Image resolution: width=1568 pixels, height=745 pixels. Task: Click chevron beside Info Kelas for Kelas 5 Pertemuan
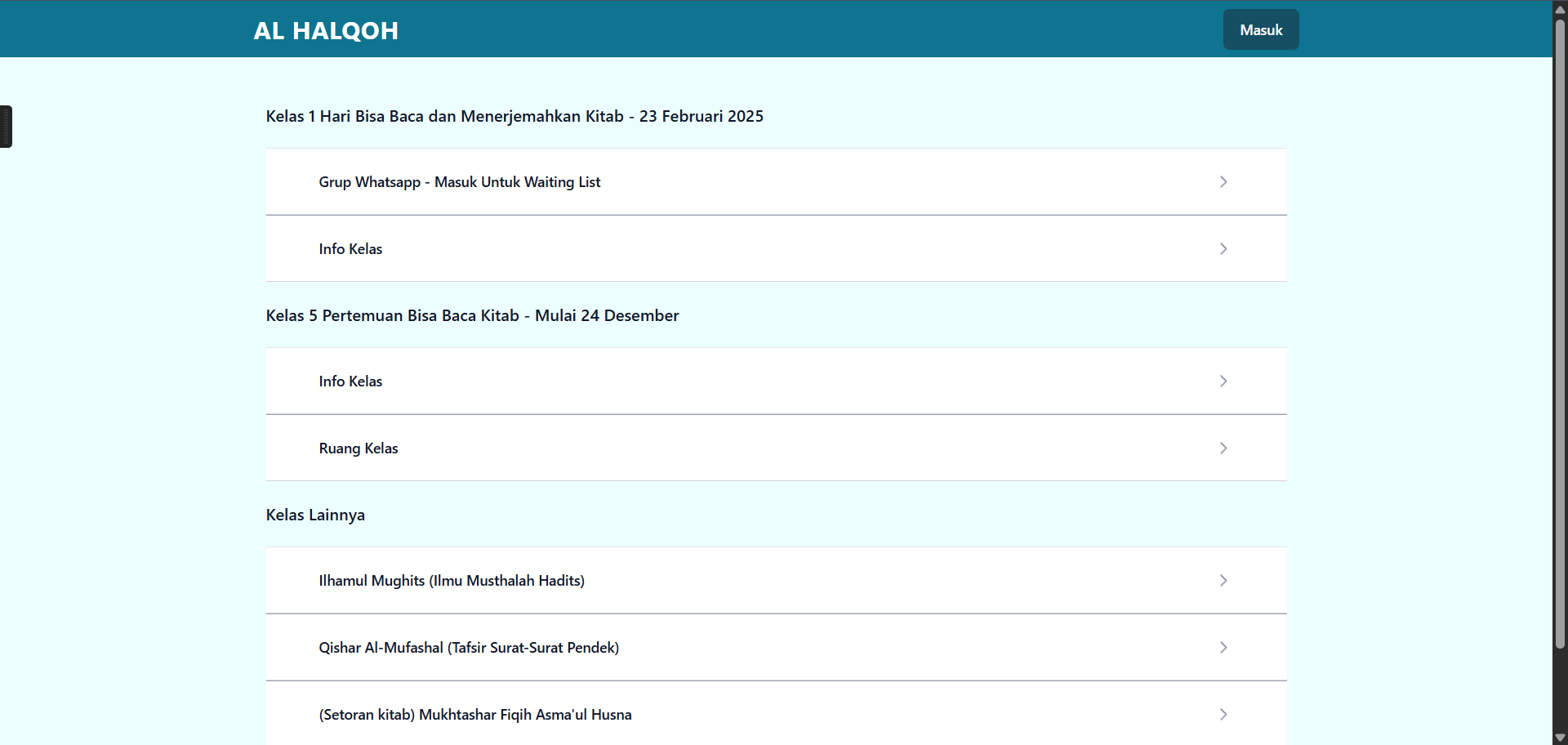coord(1223,381)
